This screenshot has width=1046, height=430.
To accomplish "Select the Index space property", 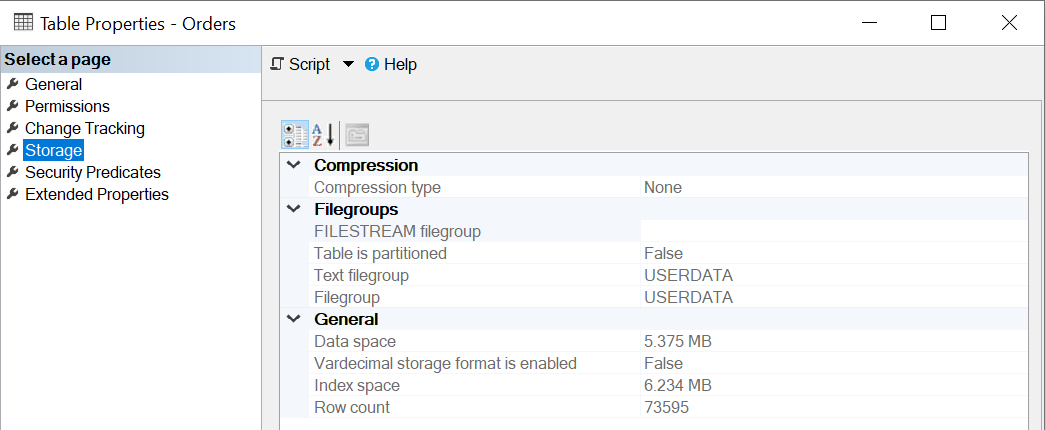I will [x=357, y=385].
